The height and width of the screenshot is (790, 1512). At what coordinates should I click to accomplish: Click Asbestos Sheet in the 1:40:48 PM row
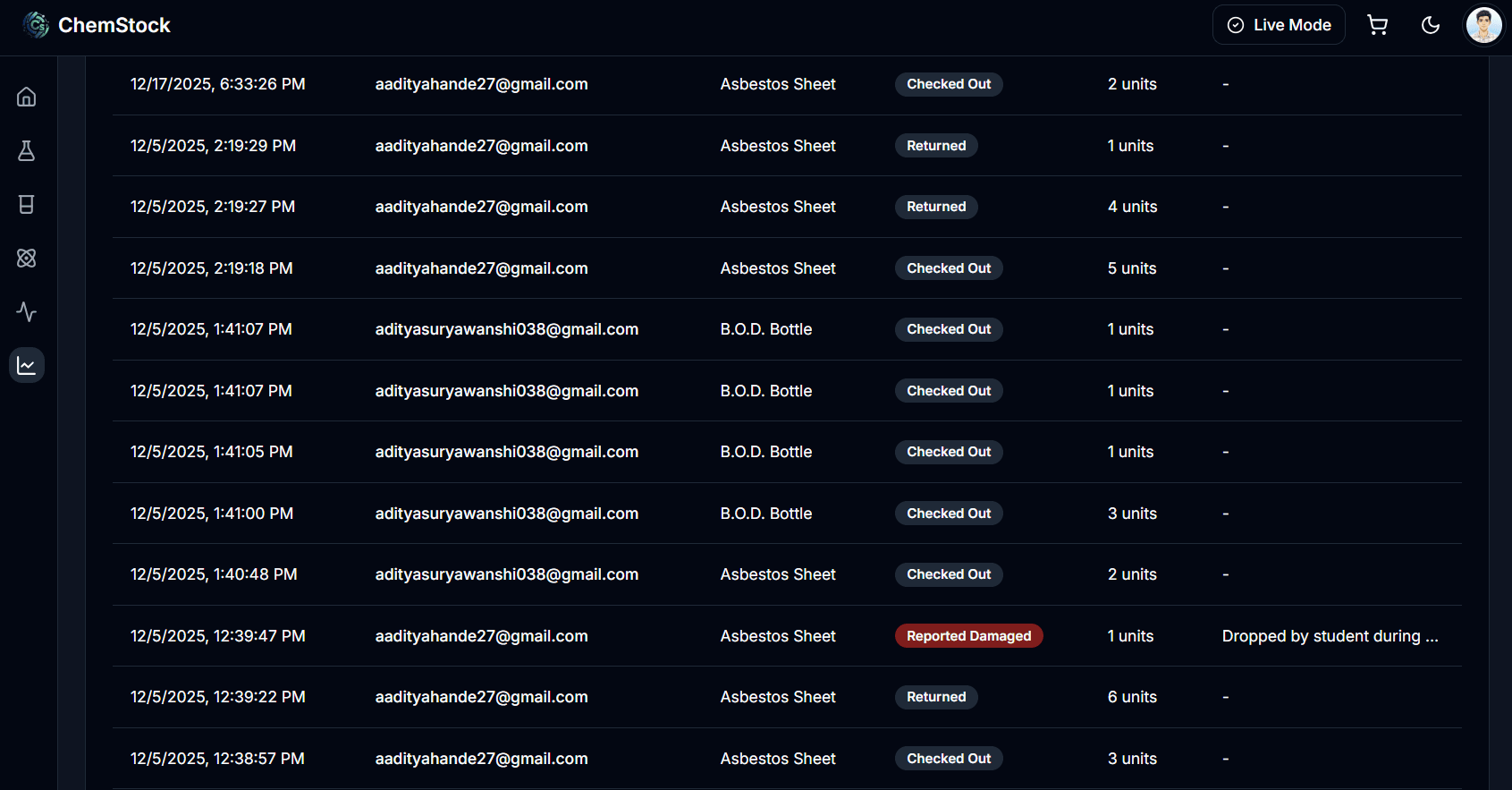[x=778, y=574]
